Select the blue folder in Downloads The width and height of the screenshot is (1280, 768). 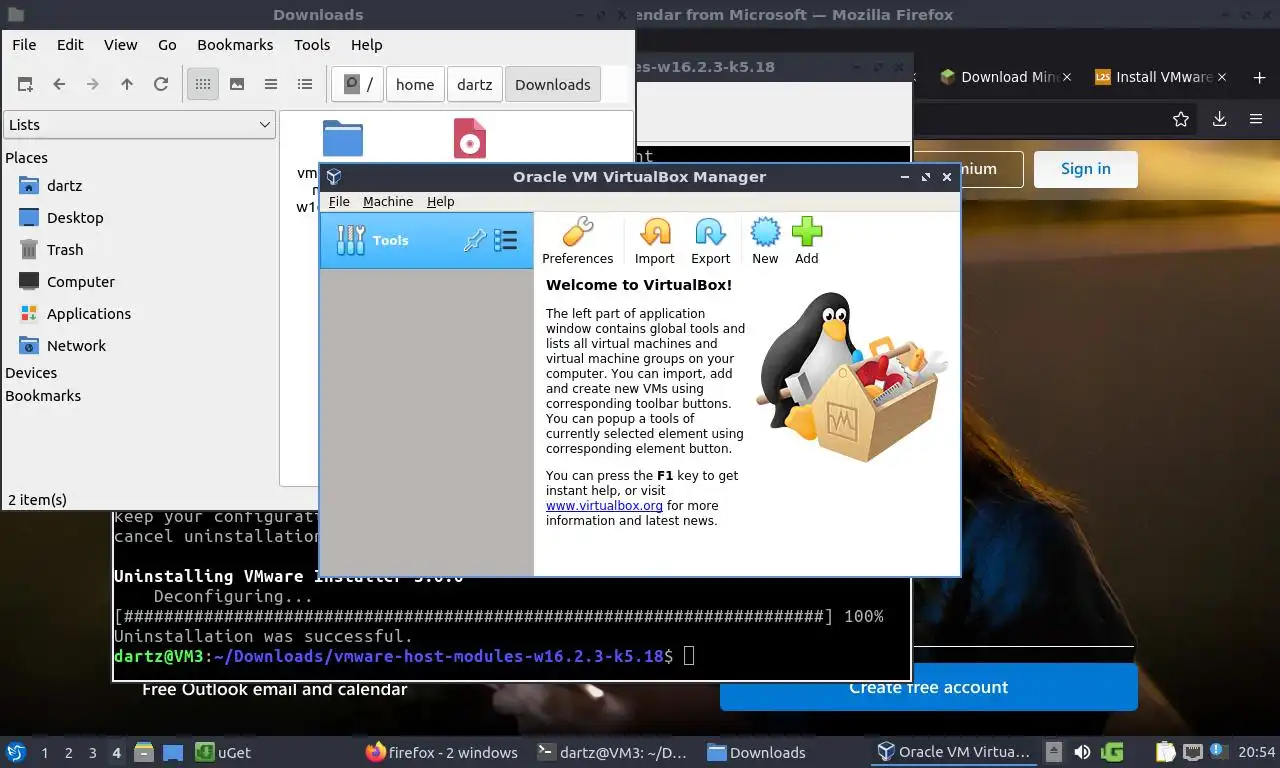(343, 138)
